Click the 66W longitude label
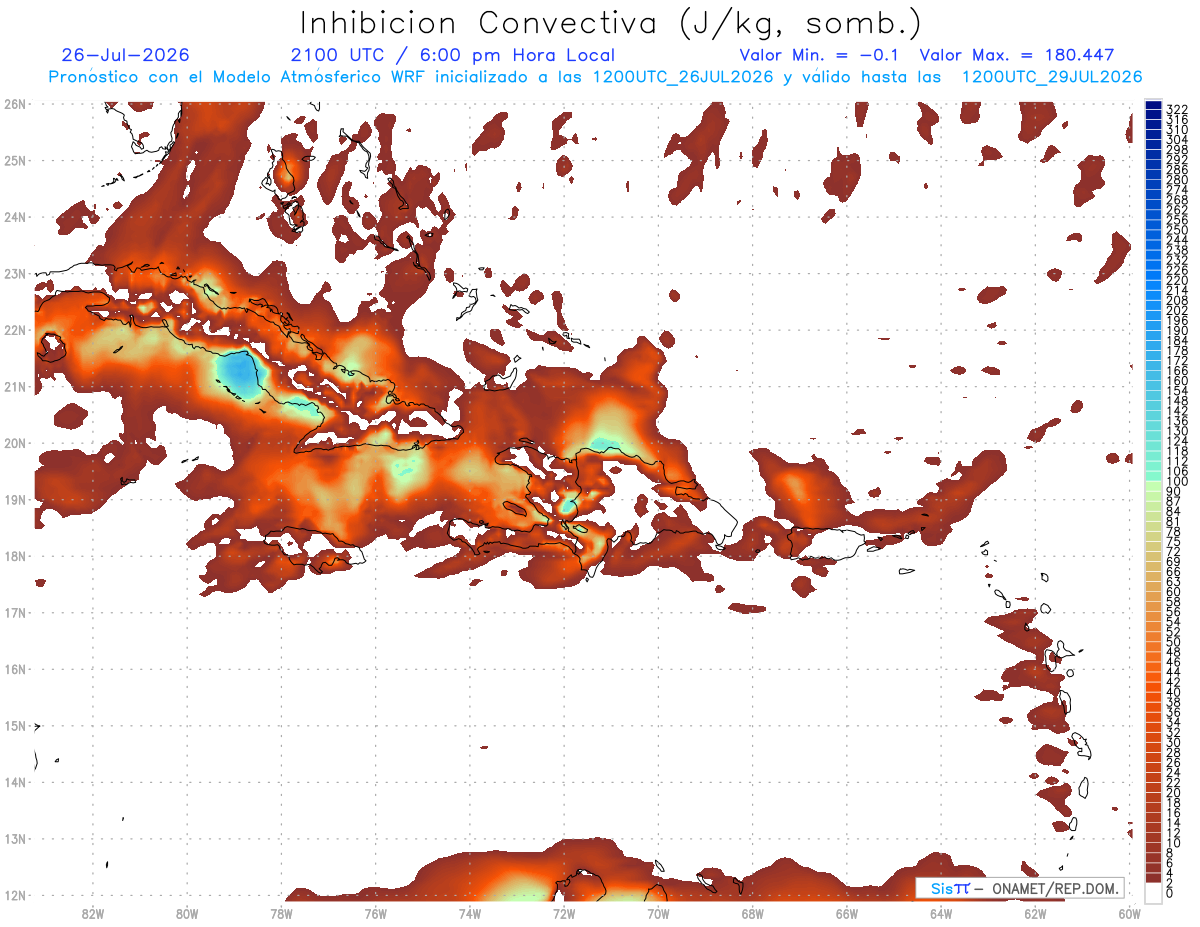The image size is (1200, 927). [x=847, y=913]
